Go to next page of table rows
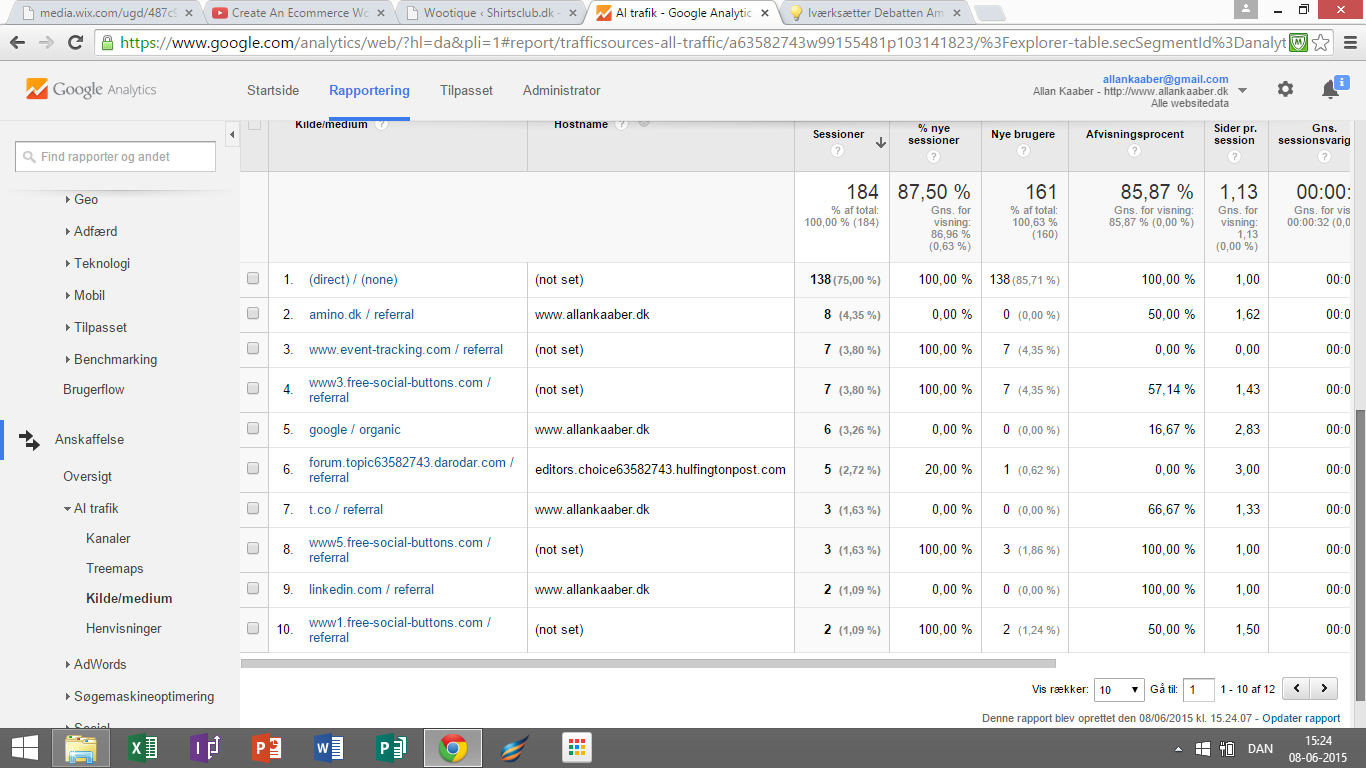Viewport: 1366px width, 768px height. (1324, 689)
